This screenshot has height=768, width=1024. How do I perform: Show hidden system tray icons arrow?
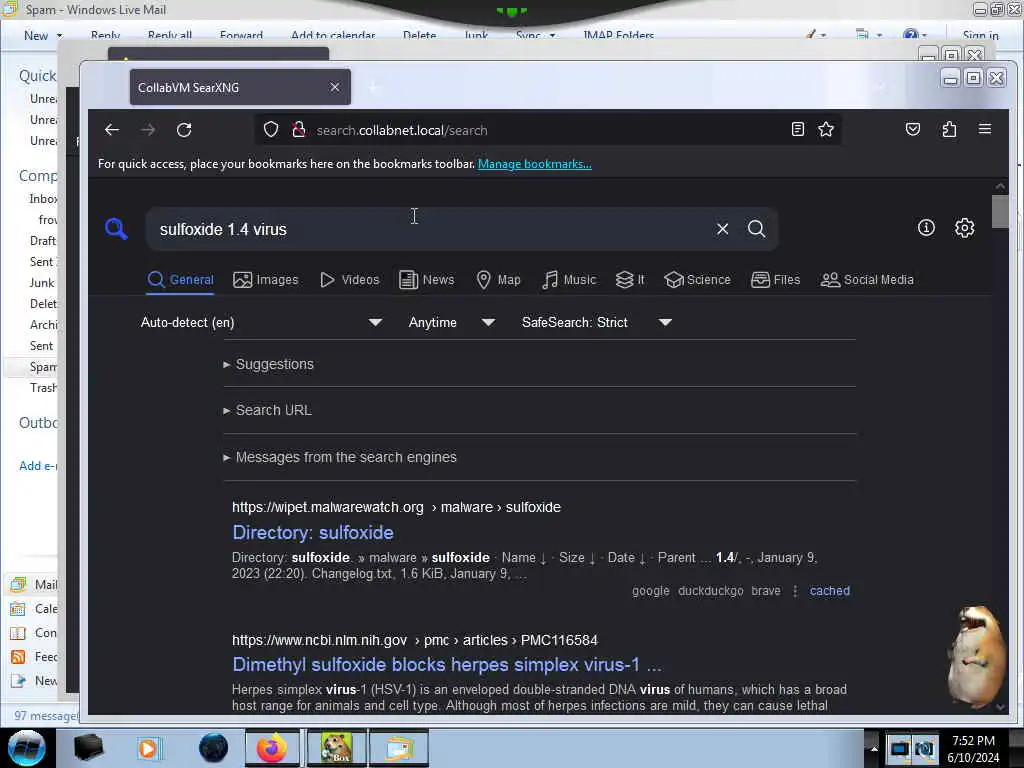coord(874,748)
